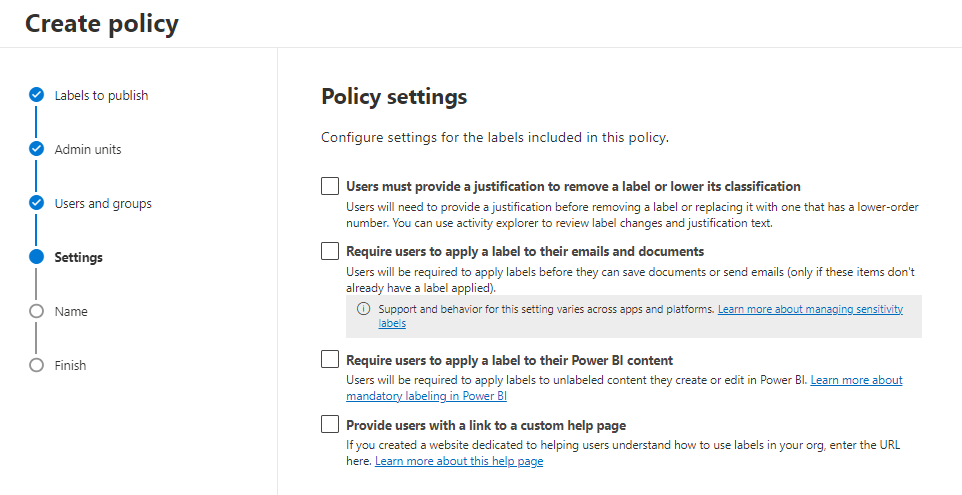Navigate to Admin units step
The width and height of the screenshot is (962, 495).
coord(88,149)
